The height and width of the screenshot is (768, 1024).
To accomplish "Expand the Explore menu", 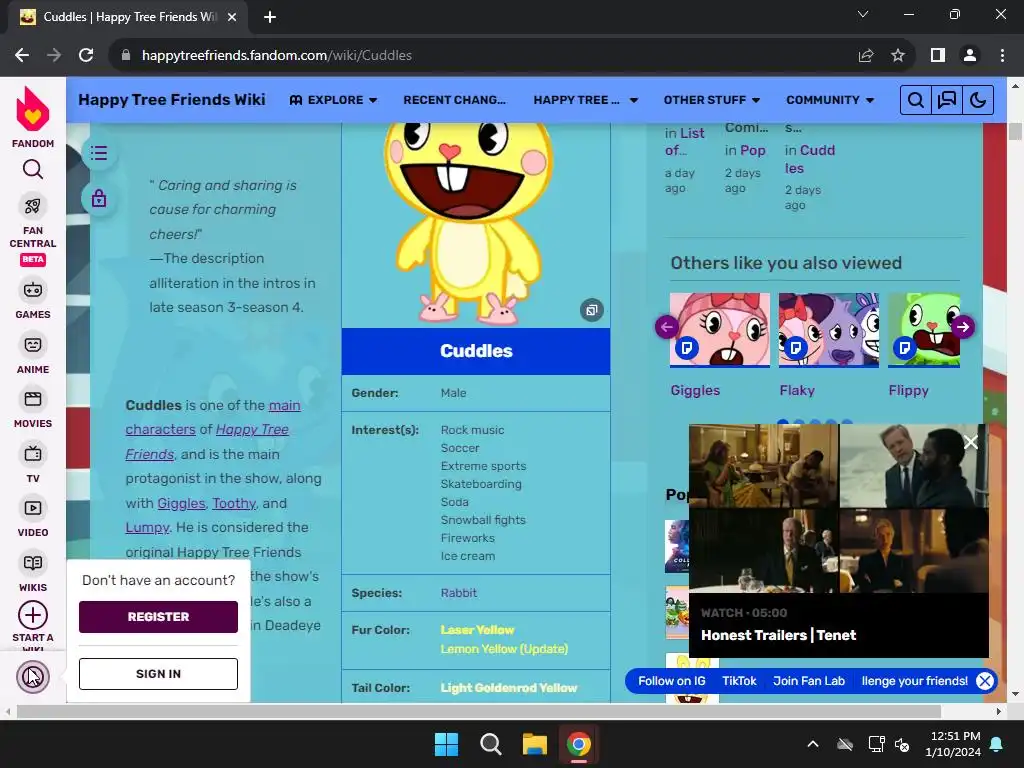I will [x=333, y=100].
